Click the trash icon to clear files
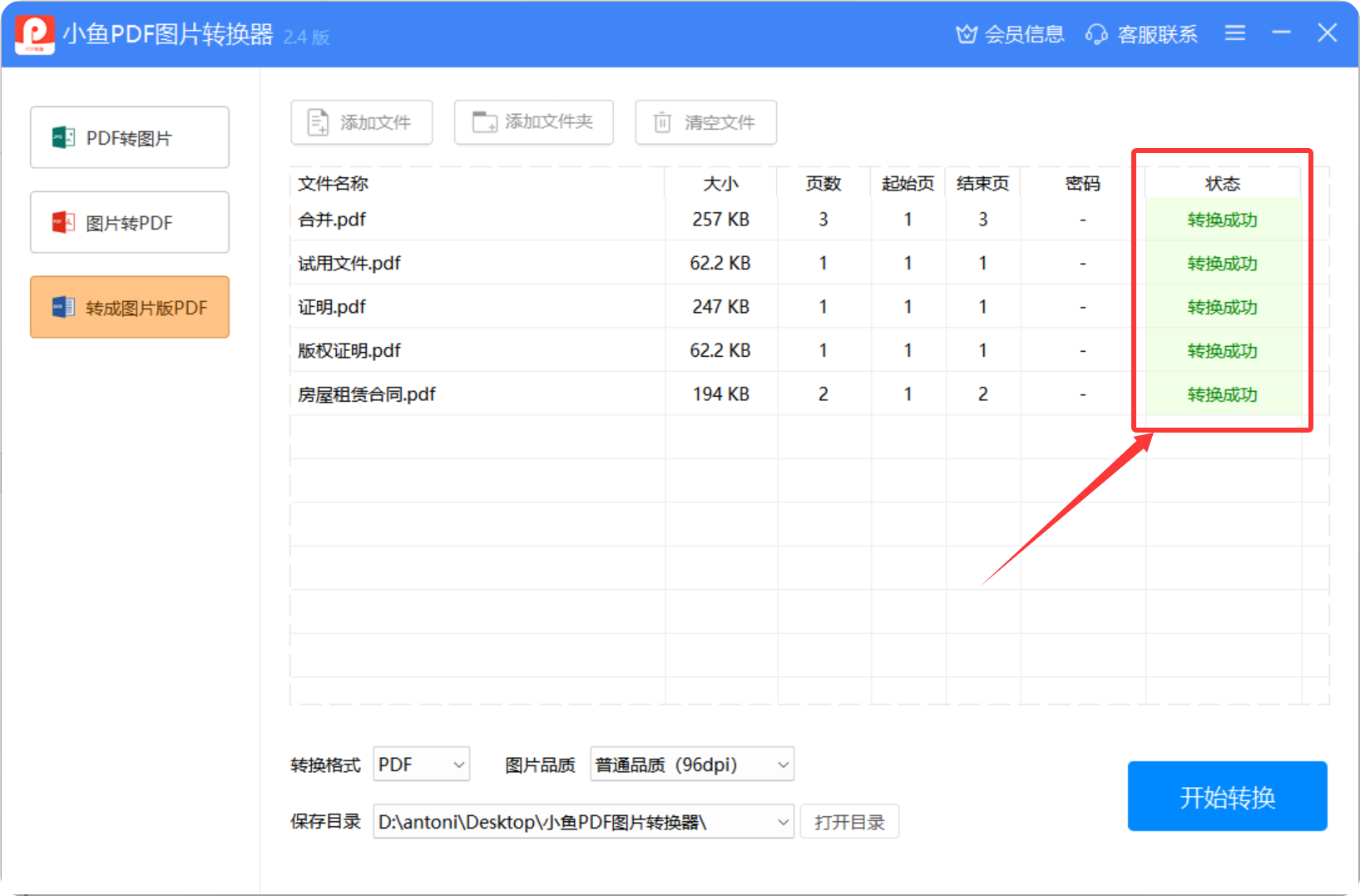This screenshot has height=896, width=1360. coord(662,122)
